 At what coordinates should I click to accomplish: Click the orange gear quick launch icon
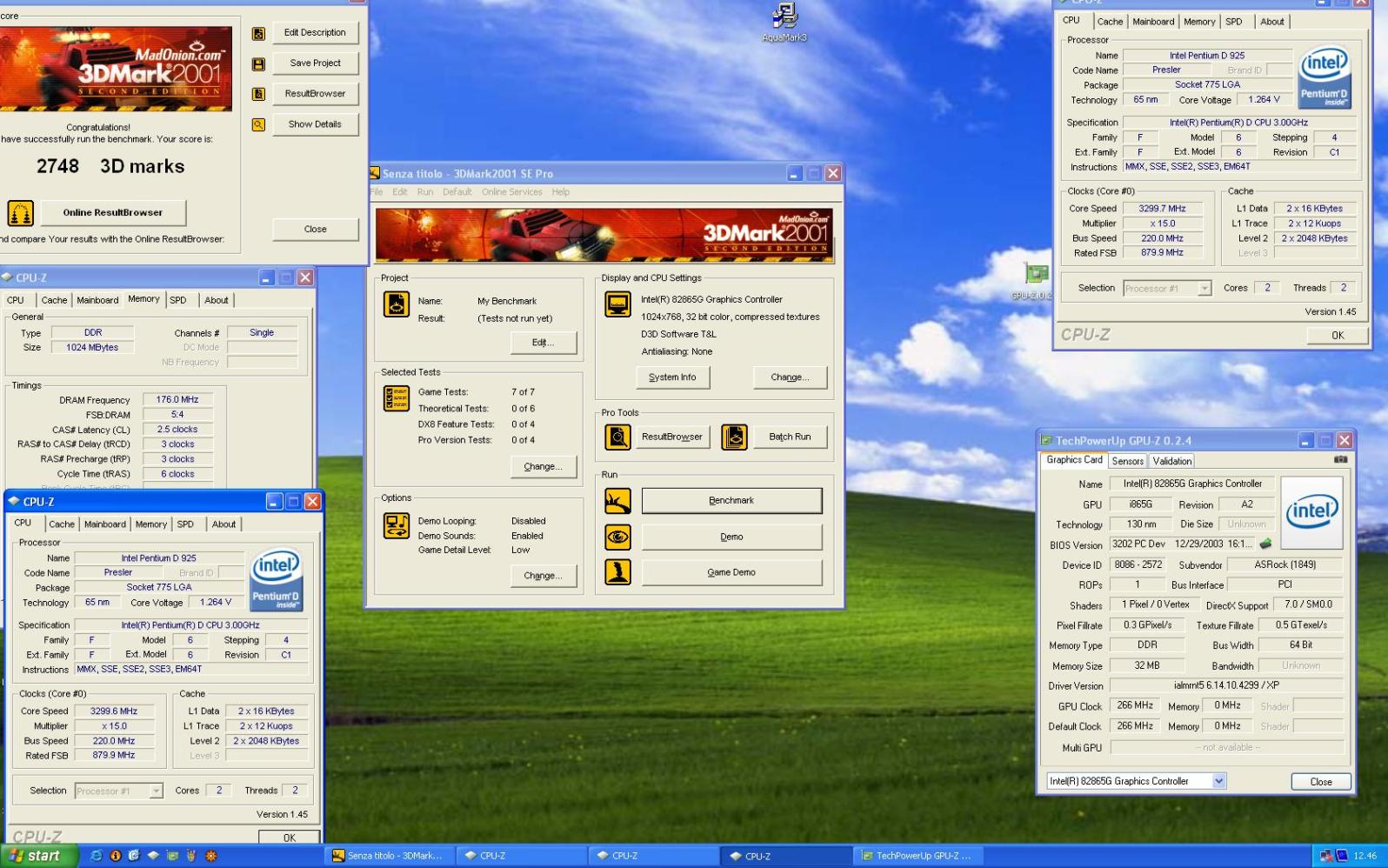(x=210, y=856)
